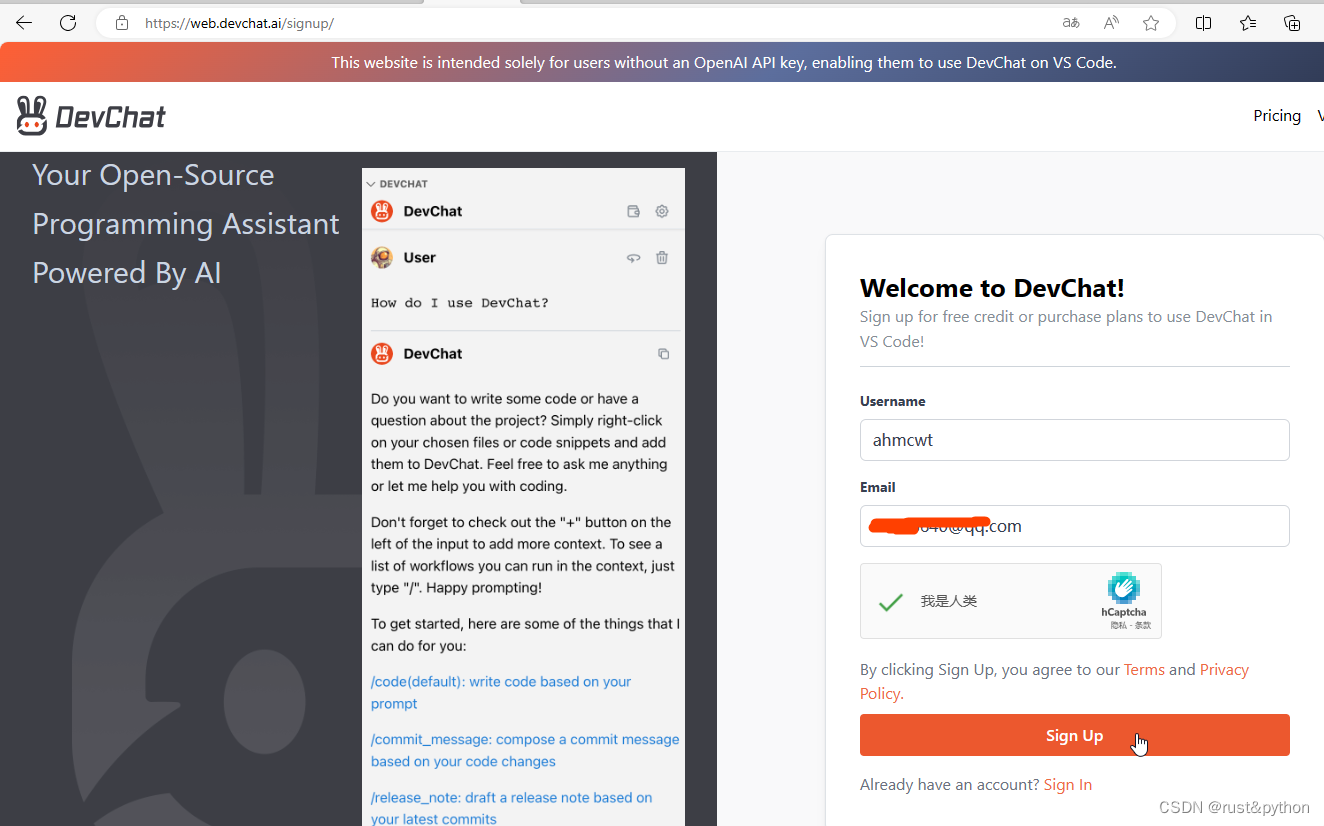Copy DevChat reply with copy icon

point(663,354)
